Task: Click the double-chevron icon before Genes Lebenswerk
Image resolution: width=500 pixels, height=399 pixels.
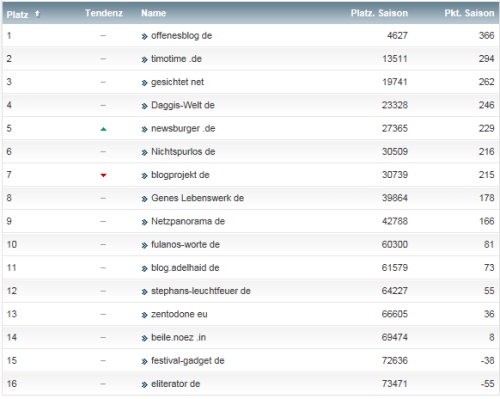Action: 144,199
